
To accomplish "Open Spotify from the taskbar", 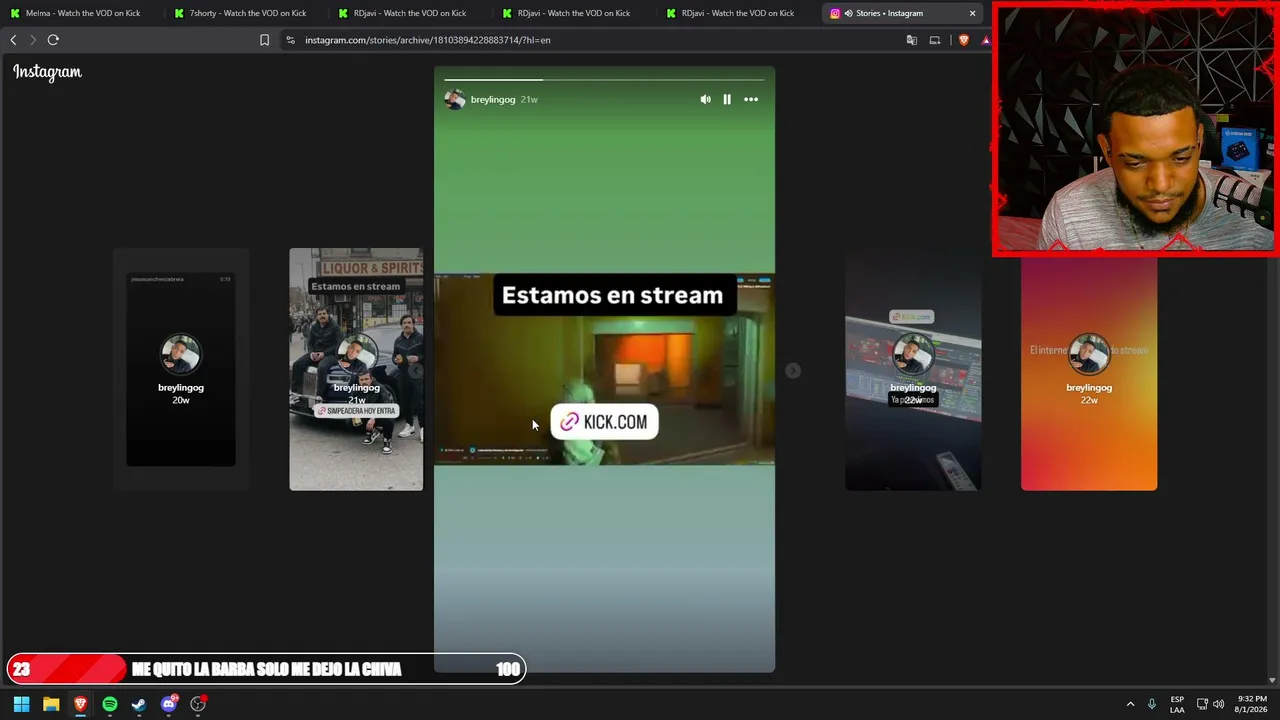I will [x=110, y=704].
